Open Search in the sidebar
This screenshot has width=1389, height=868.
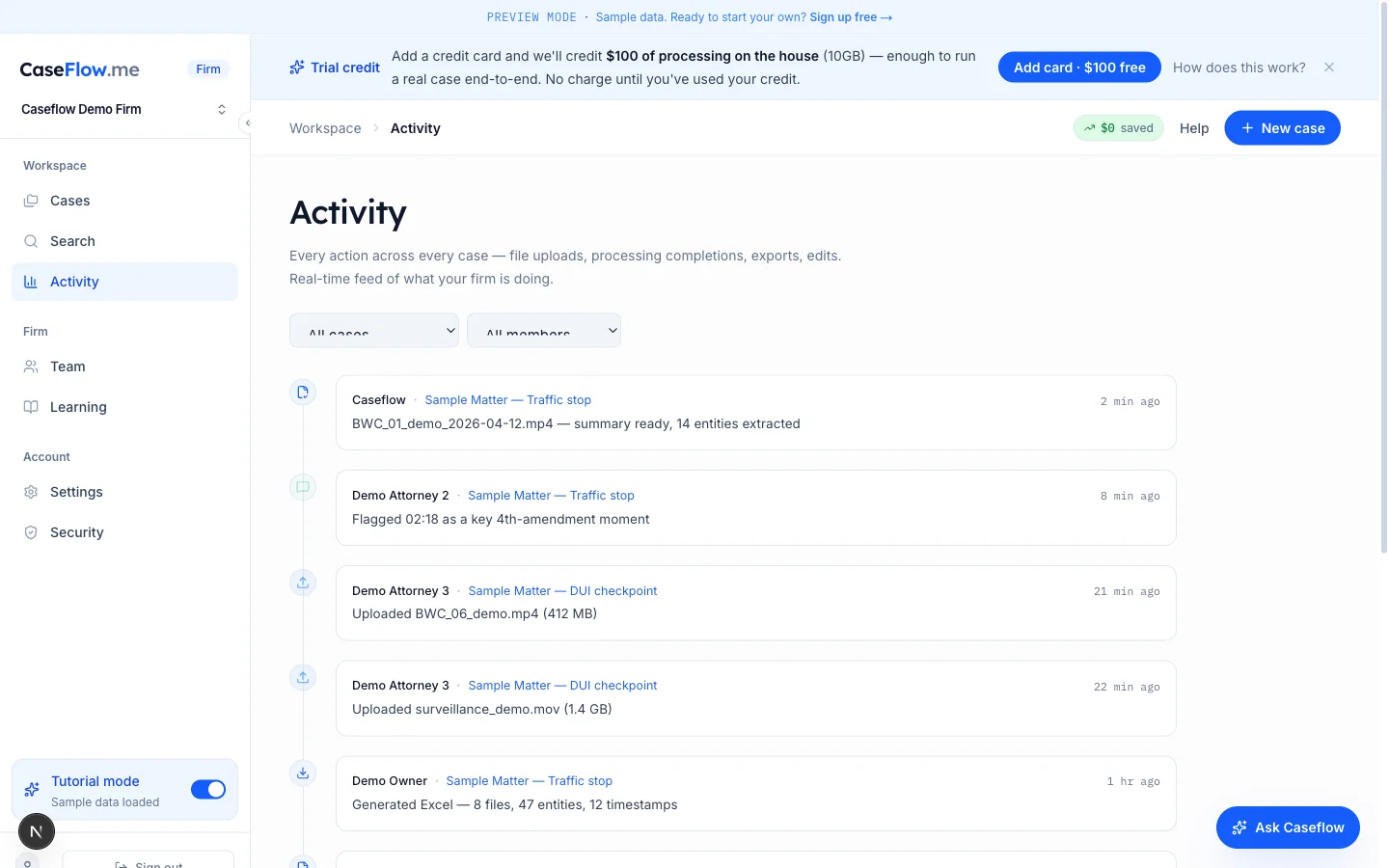124,241
